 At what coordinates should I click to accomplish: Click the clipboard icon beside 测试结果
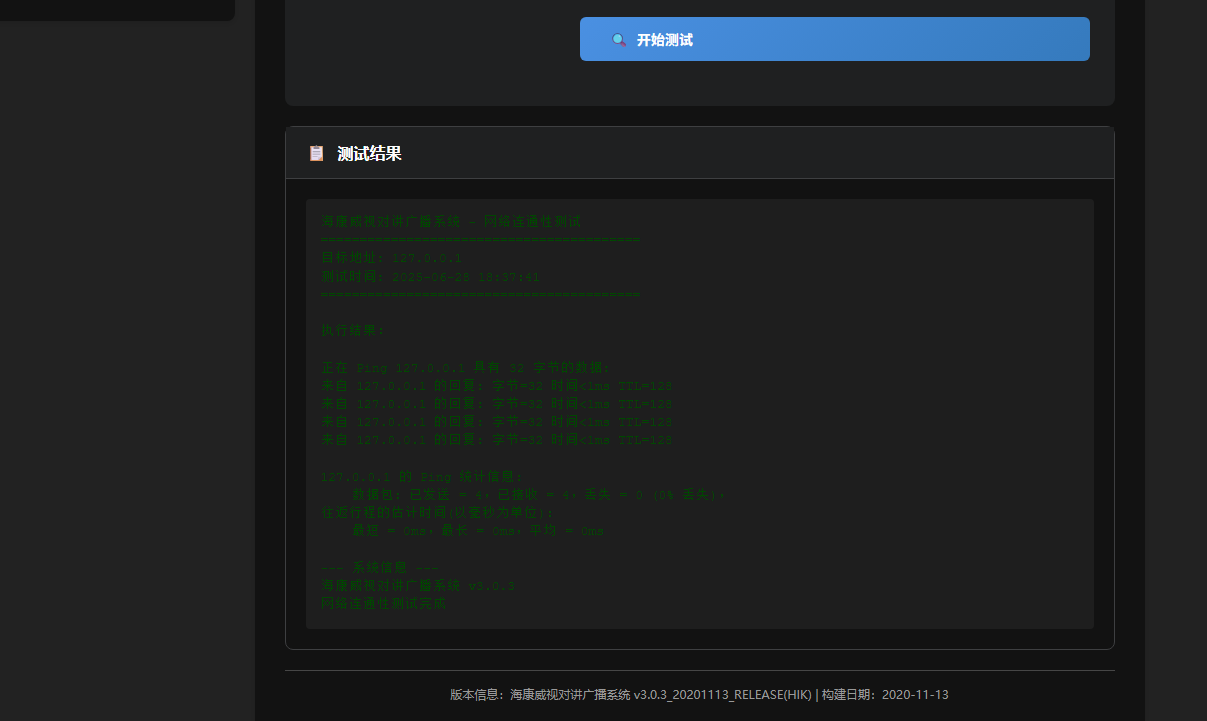click(317, 153)
